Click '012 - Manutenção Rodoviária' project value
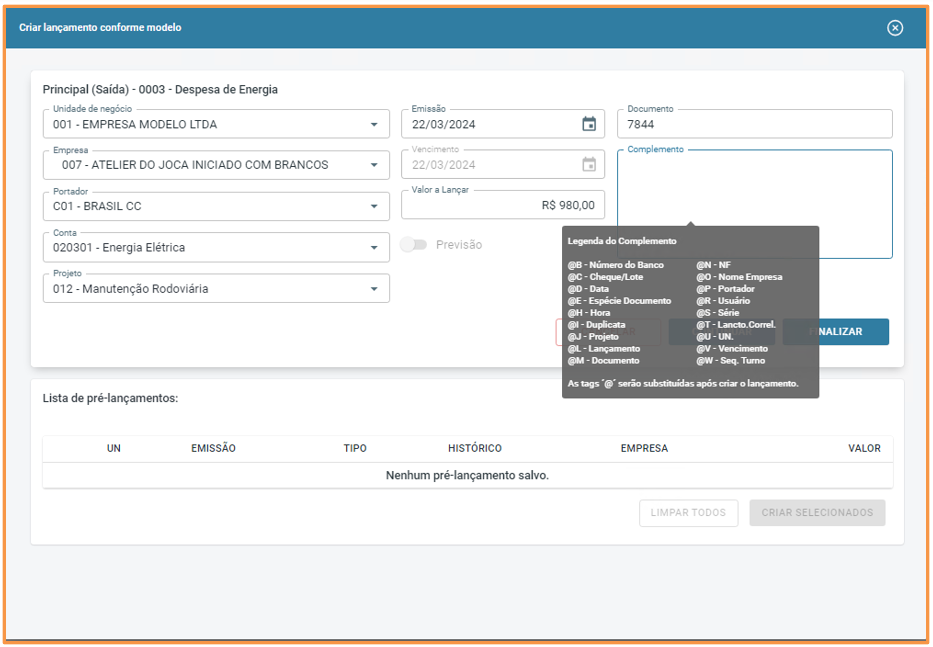Image resolution: width=933 pixels, height=647 pixels. coord(130,289)
